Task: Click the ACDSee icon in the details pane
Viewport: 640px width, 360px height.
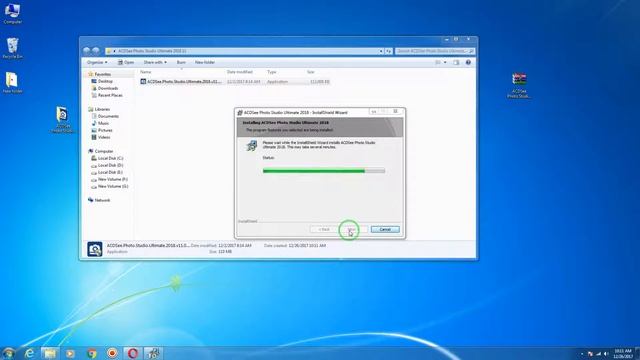Action: [95, 249]
